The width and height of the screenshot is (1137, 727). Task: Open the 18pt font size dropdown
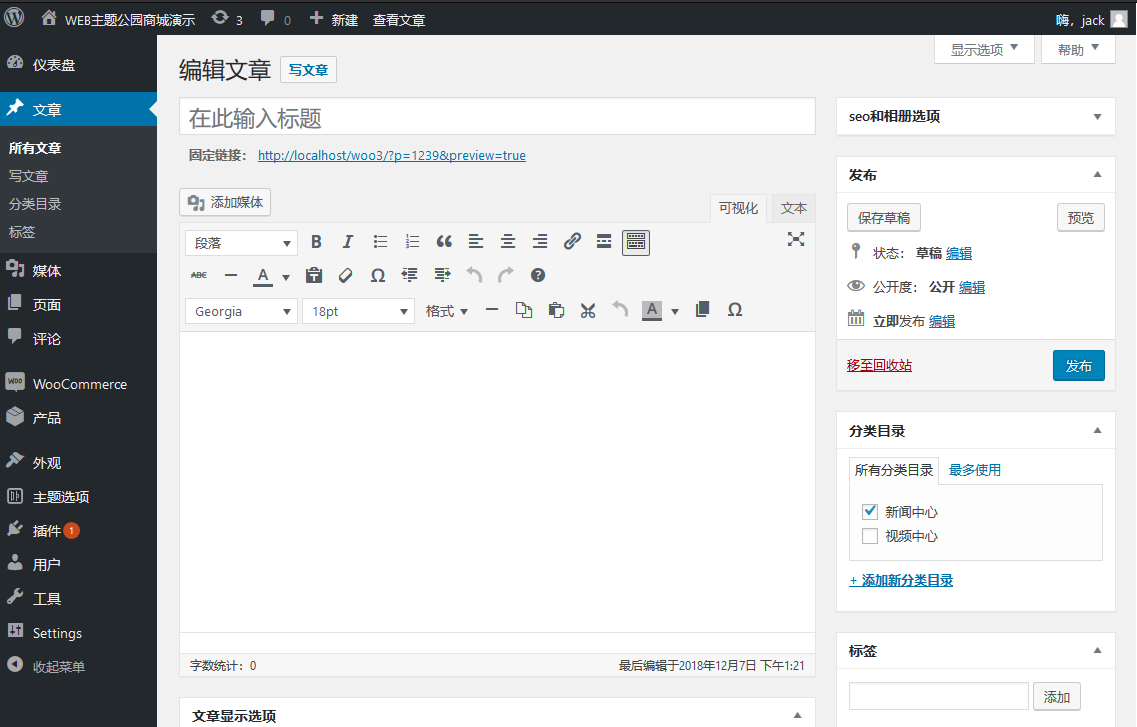(x=357, y=311)
